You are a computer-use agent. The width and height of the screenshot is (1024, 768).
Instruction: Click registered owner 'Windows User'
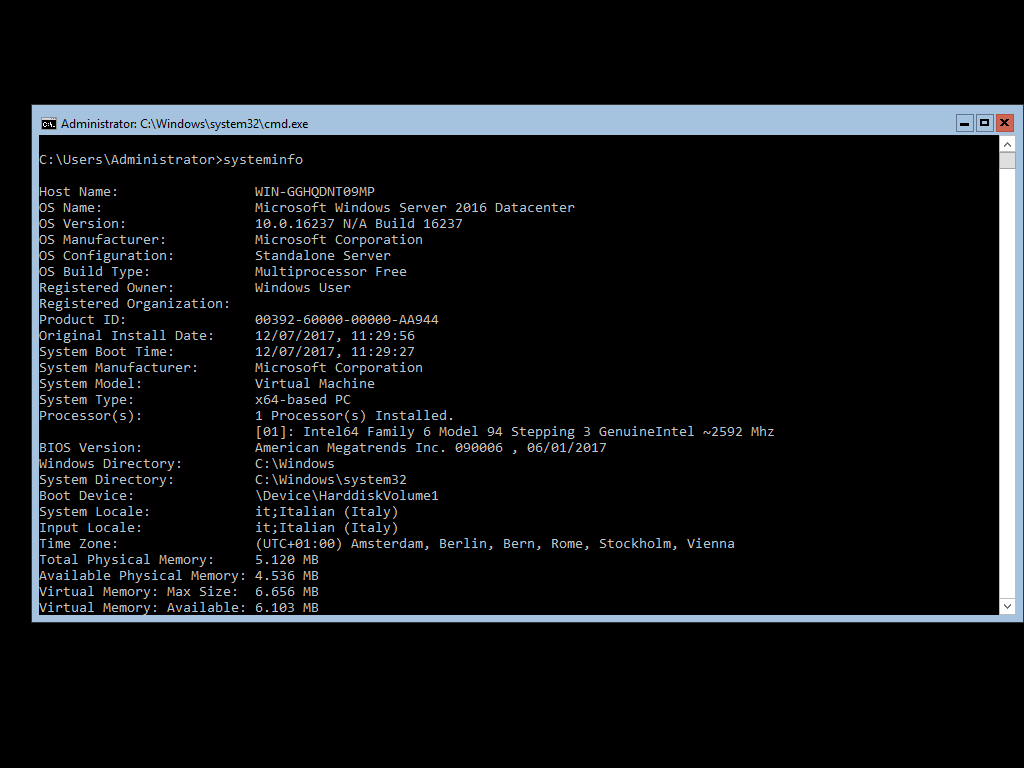point(302,288)
